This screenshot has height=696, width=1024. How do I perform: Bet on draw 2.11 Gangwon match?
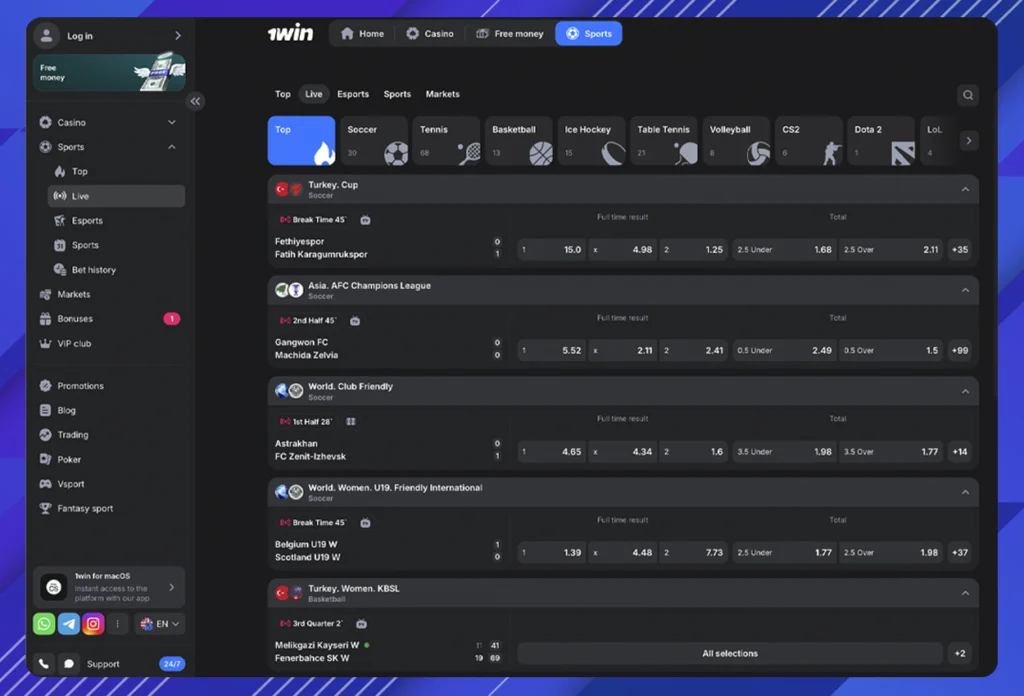(623, 351)
